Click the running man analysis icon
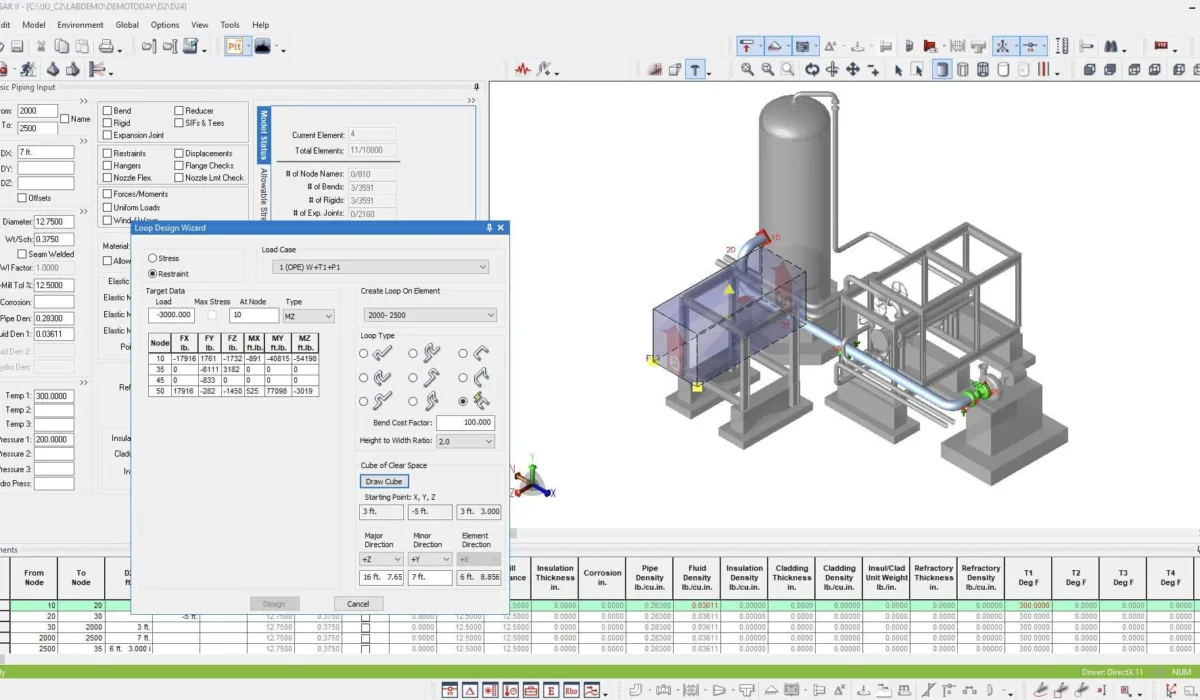The width and height of the screenshot is (1200, 700). click(27, 69)
